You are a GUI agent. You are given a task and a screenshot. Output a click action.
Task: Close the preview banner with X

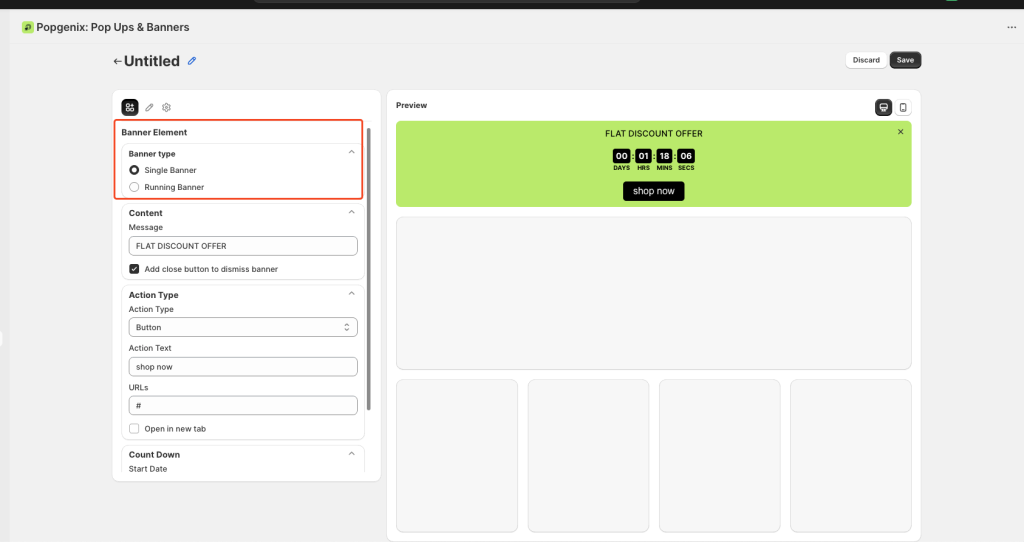point(900,132)
